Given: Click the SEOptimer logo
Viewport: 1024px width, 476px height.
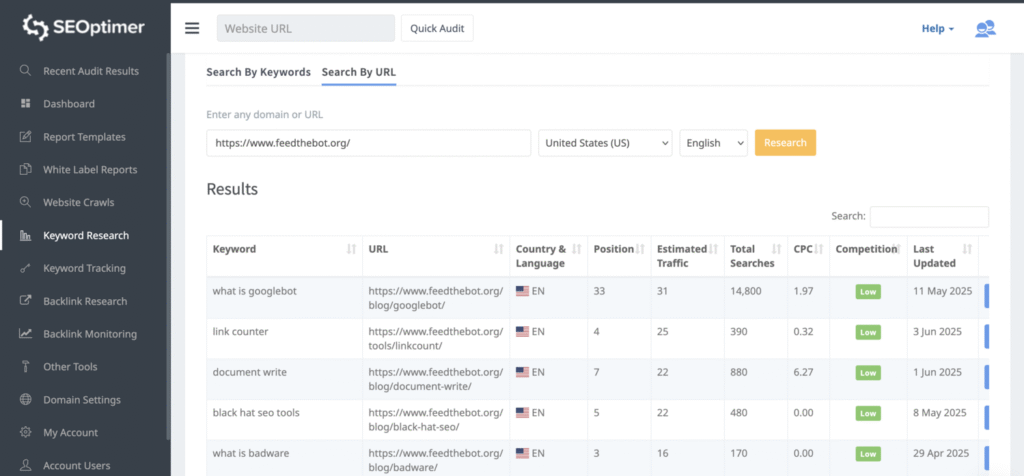Looking at the screenshot, I should [84, 27].
